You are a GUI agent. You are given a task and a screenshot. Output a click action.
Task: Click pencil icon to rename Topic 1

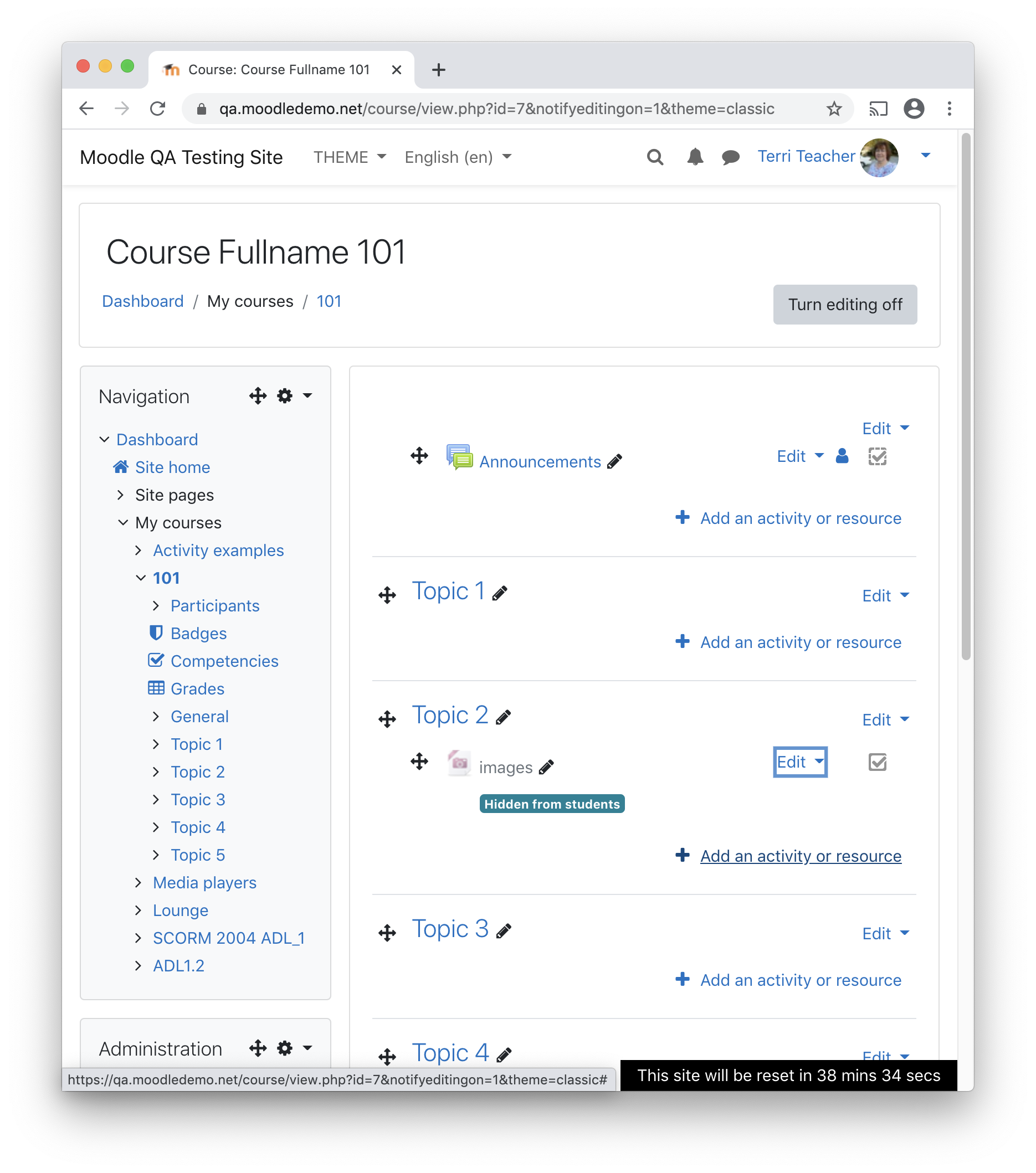point(500,593)
